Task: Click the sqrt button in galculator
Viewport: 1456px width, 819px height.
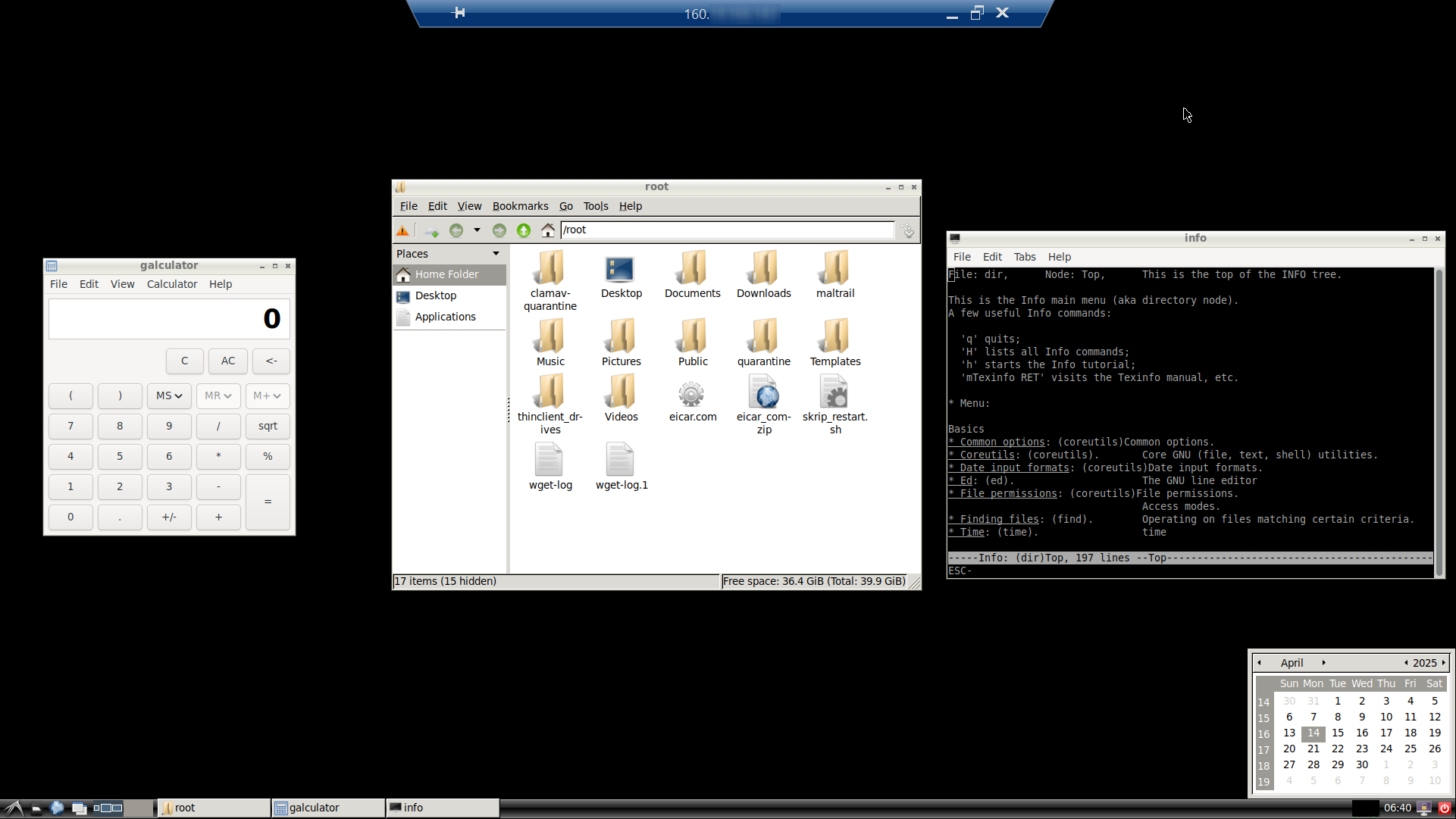Action: pyautogui.click(x=268, y=426)
